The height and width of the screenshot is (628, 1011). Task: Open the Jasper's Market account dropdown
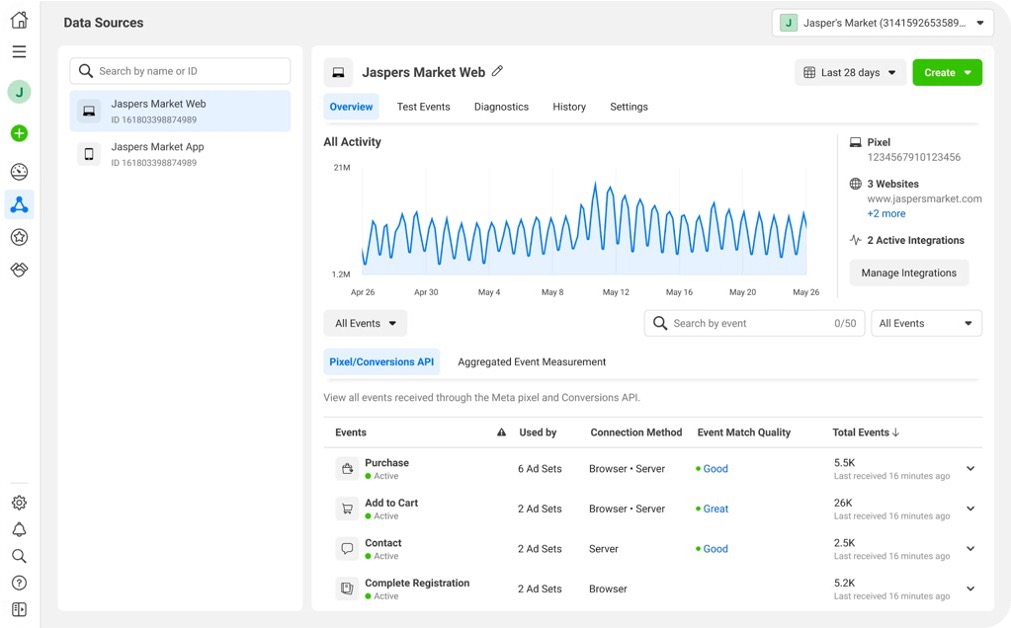883,23
